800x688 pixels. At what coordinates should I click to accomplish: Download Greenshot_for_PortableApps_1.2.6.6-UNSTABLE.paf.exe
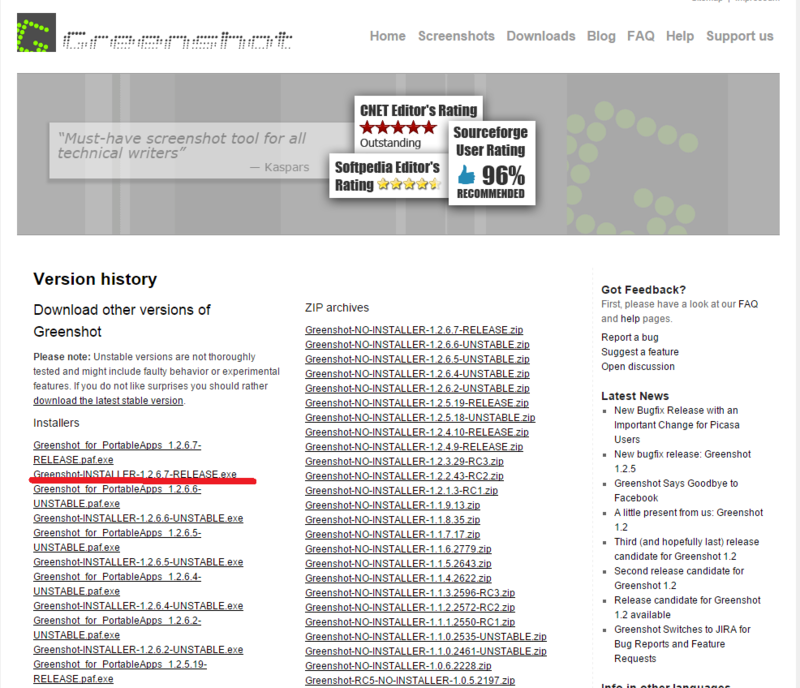point(117,496)
